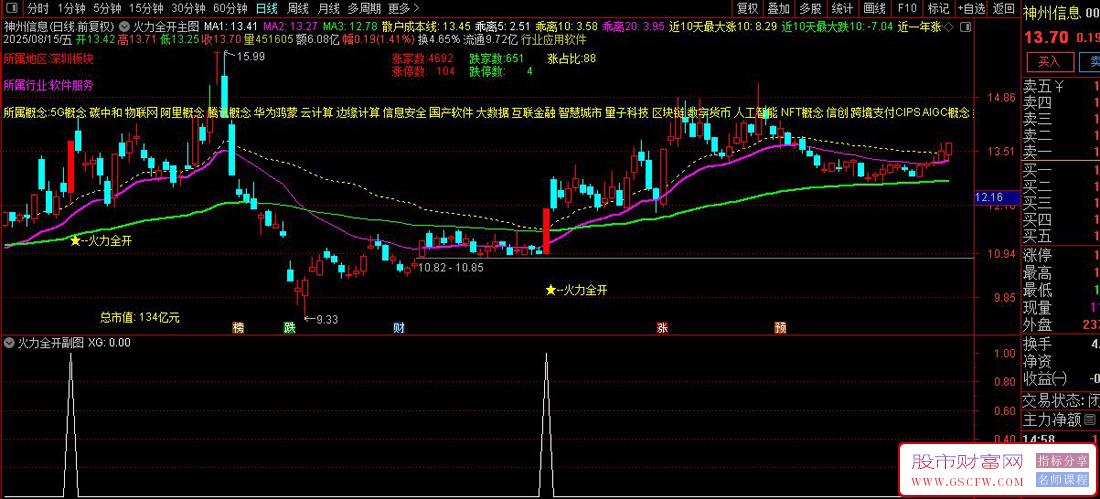Click the 换手 turnover row

click(x=1061, y=345)
